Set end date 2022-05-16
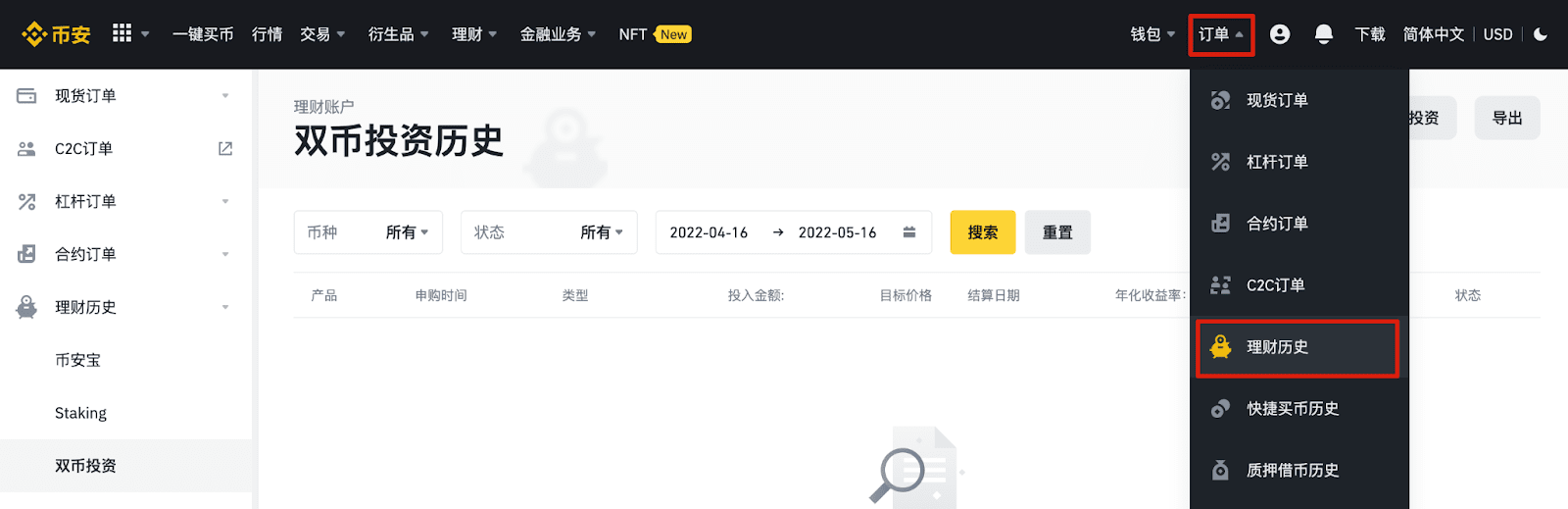The width and height of the screenshot is (1568, 509). pos(837,232)
